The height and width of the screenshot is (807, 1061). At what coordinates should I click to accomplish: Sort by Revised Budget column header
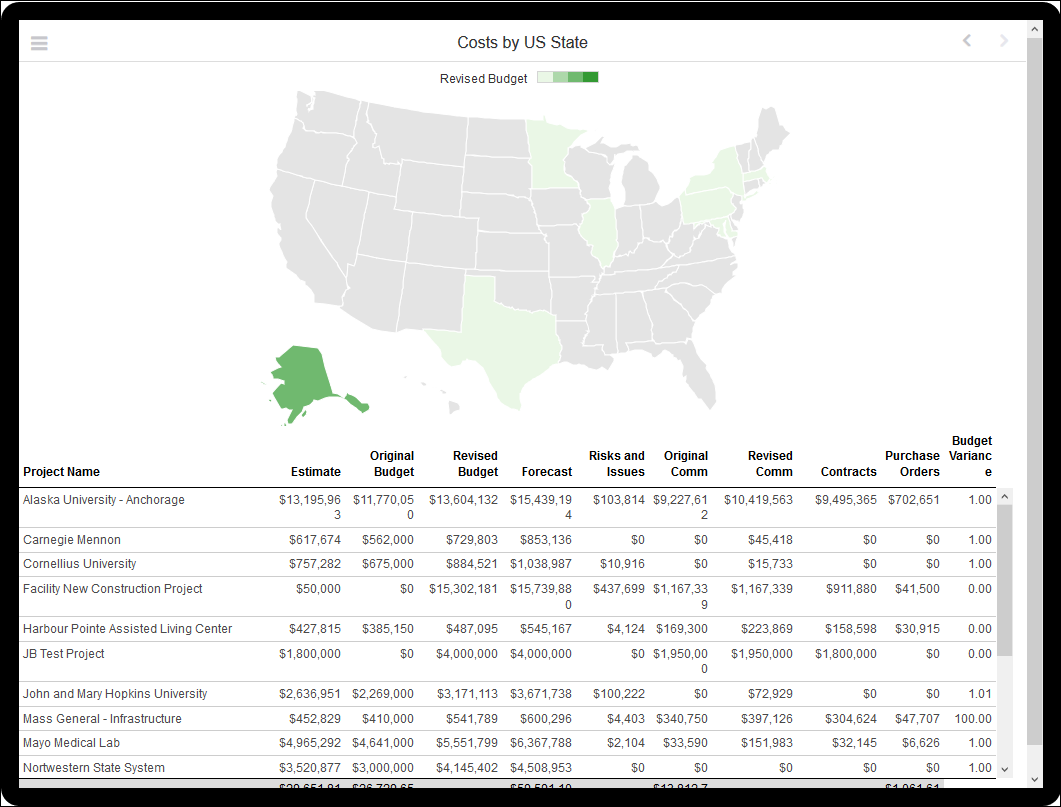coord(475,463)
